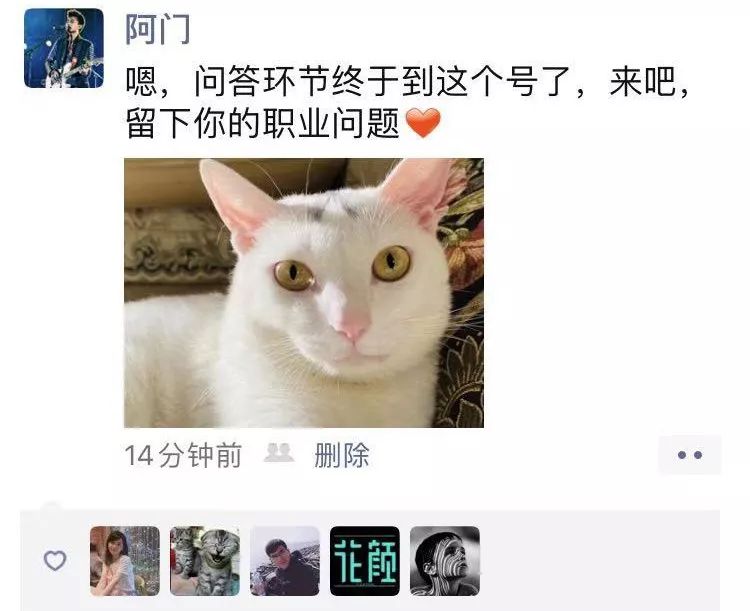Open the 阿门 username profile link
This screenshot has width=750, height=611.
point(157,29)
